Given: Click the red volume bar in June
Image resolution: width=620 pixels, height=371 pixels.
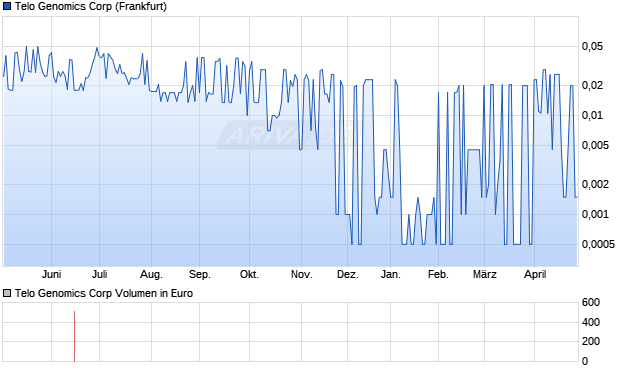Looking at the screenshot, I should coord(74,336).
